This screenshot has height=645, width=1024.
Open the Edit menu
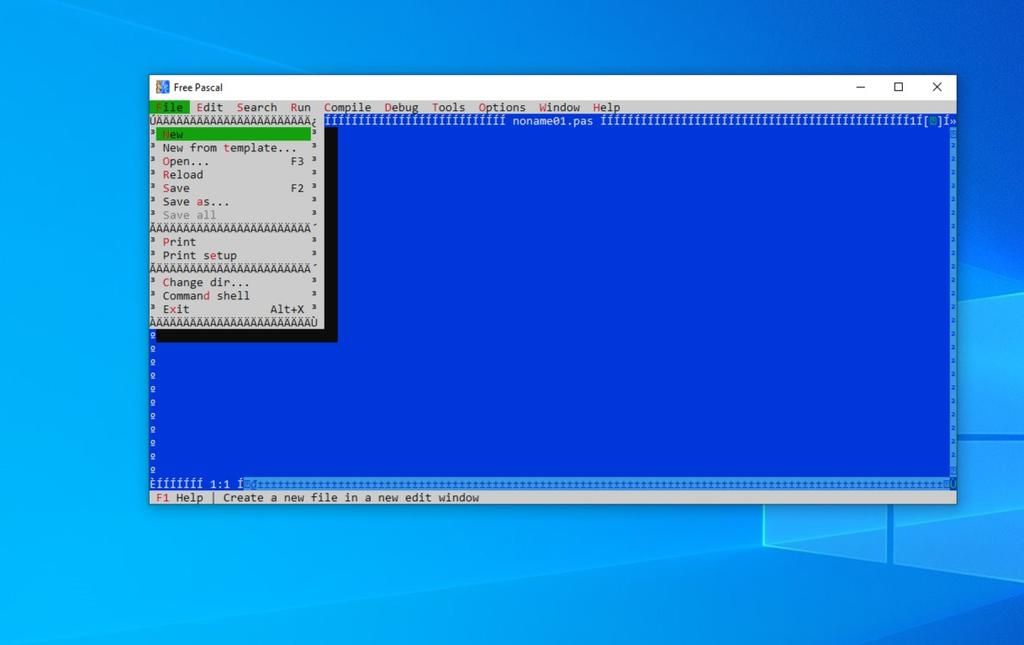pos(210,107)
